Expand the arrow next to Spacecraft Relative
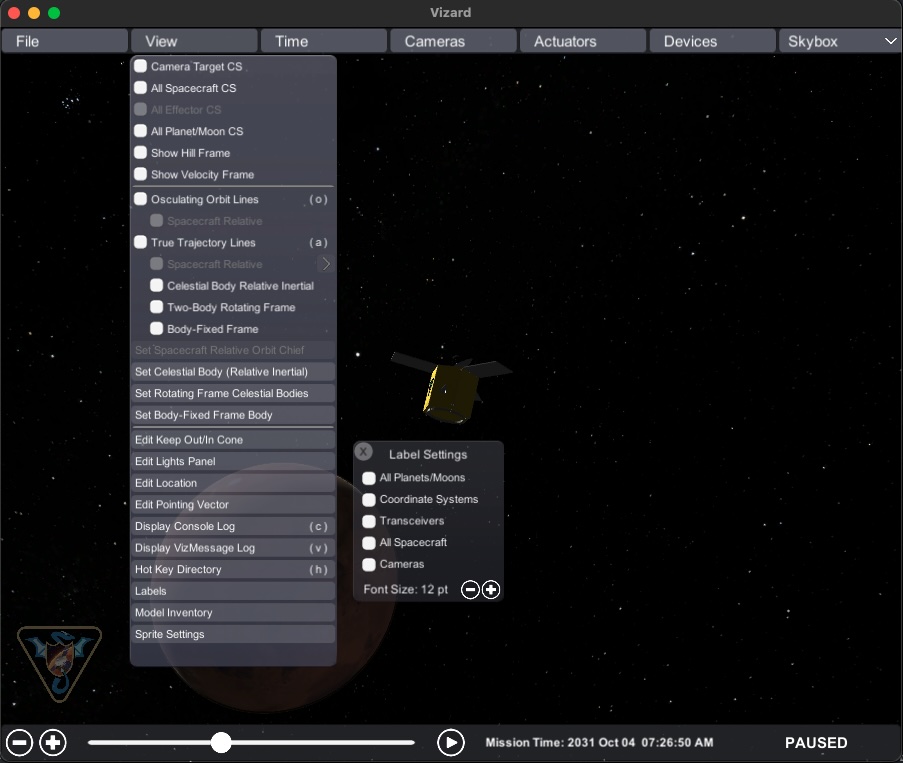Viewport: 903px width, 763px height. (x=325, y=264)
